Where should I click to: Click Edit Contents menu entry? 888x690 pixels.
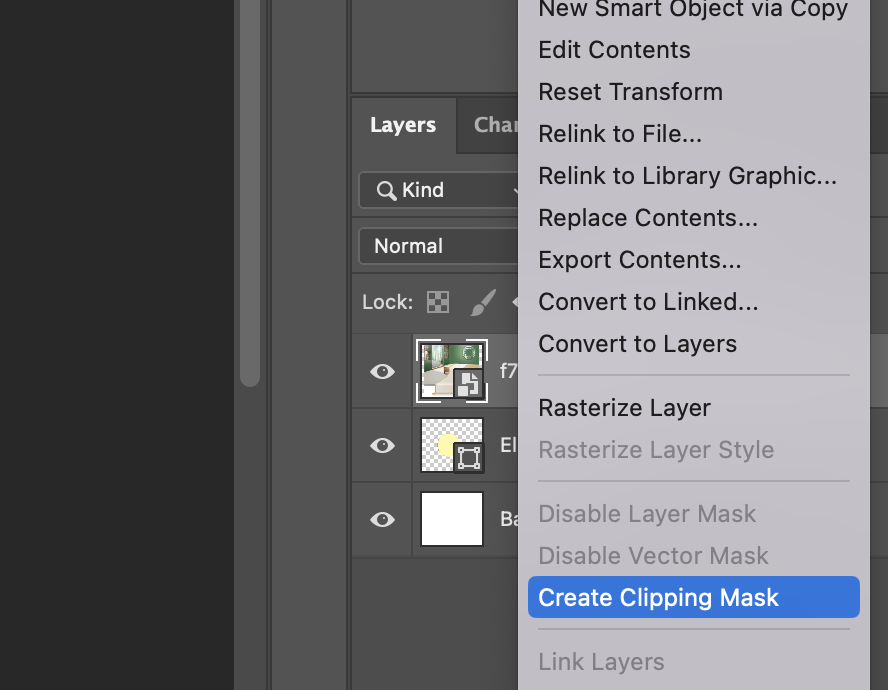614,50
